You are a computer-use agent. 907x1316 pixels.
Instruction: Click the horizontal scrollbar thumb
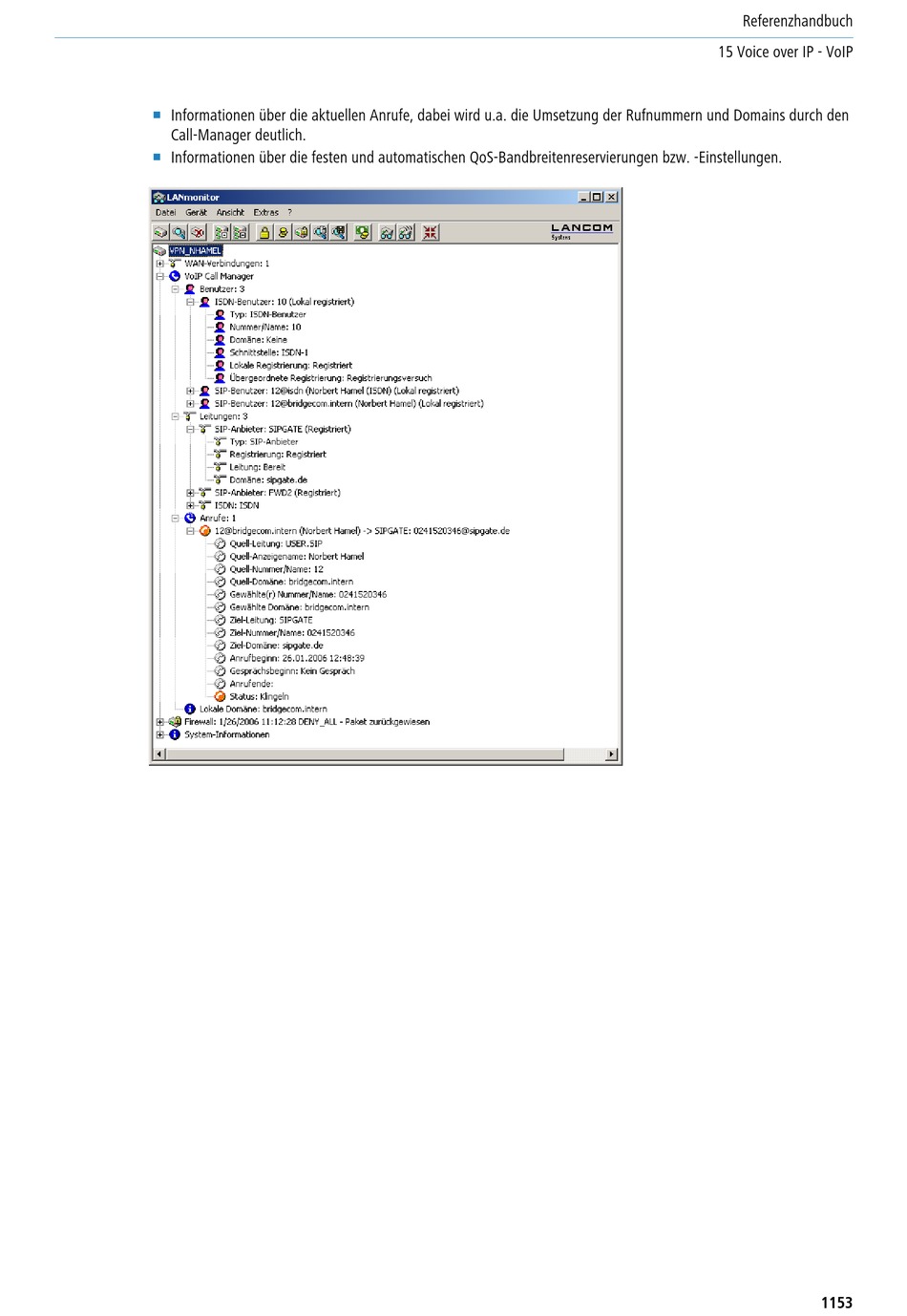[x=365, y=754]
